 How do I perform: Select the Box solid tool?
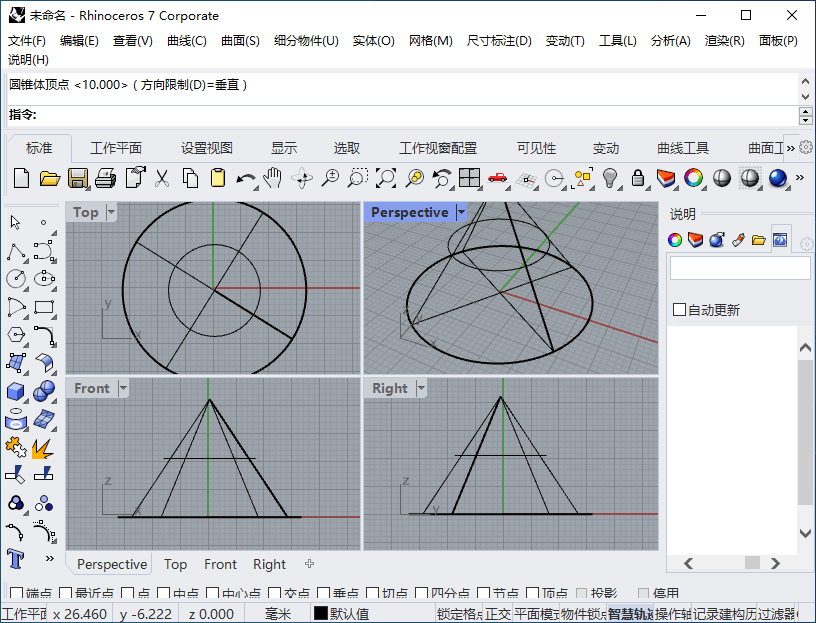tap(16, 391)
